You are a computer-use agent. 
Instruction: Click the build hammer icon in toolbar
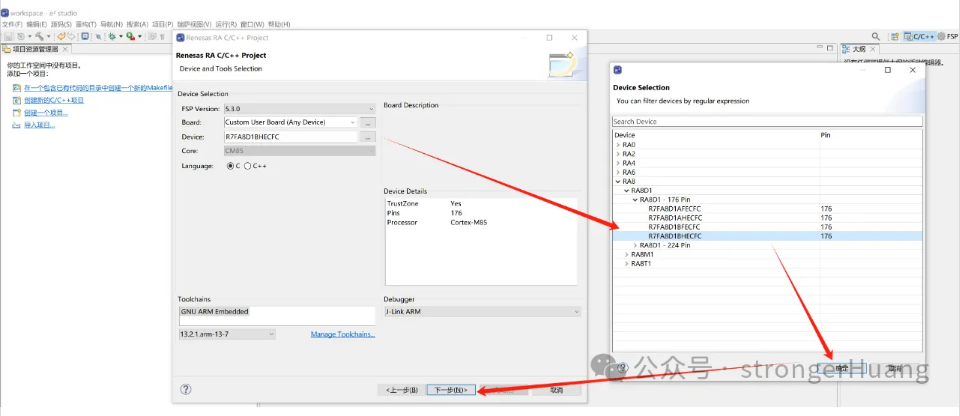39,36
